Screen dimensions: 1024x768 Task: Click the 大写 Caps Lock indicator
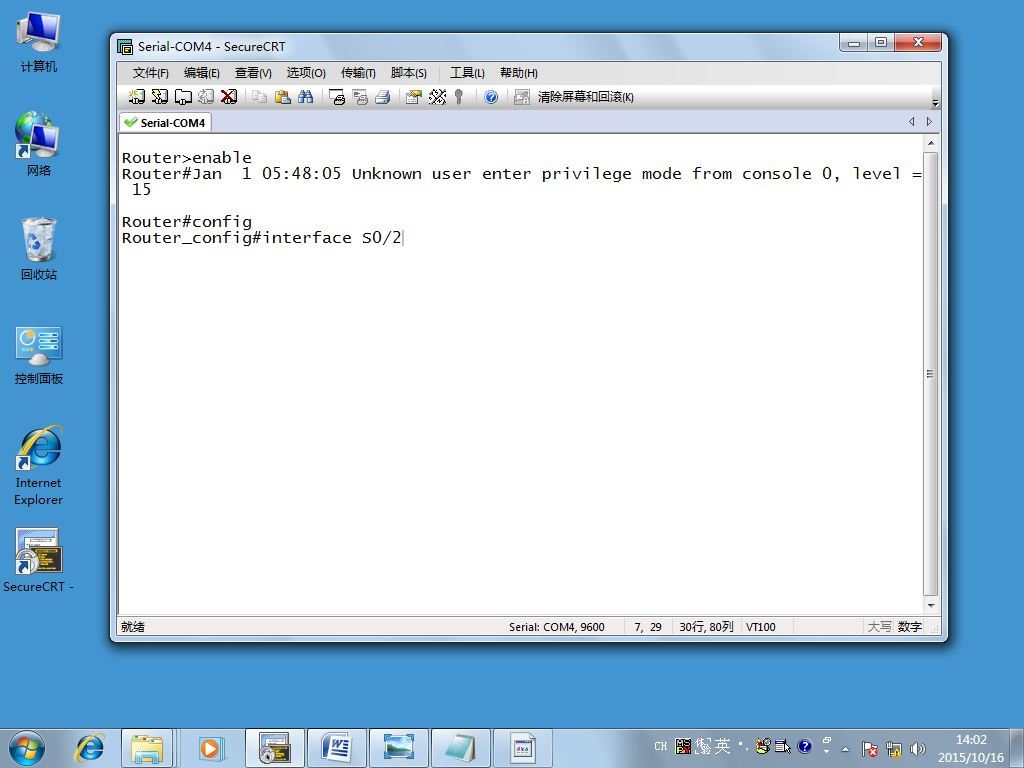tap(879, 627)
